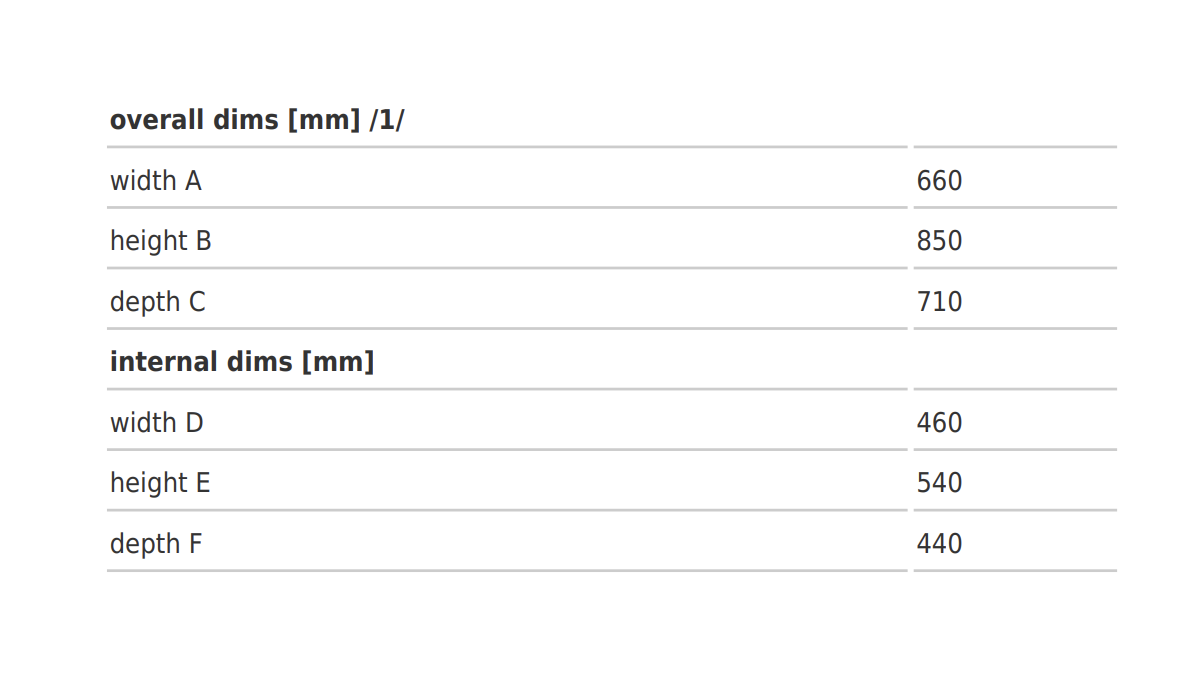Click the width D value 460
This screenshot has width=1180, height=686.
click(x=939, y=423)
